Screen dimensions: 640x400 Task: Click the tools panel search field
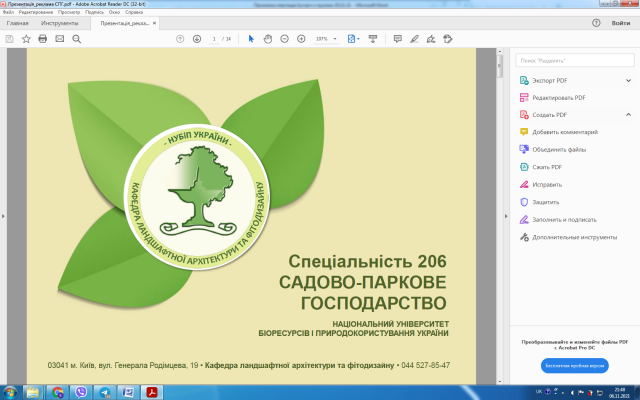pyautogui.click(x=574, y=60)
